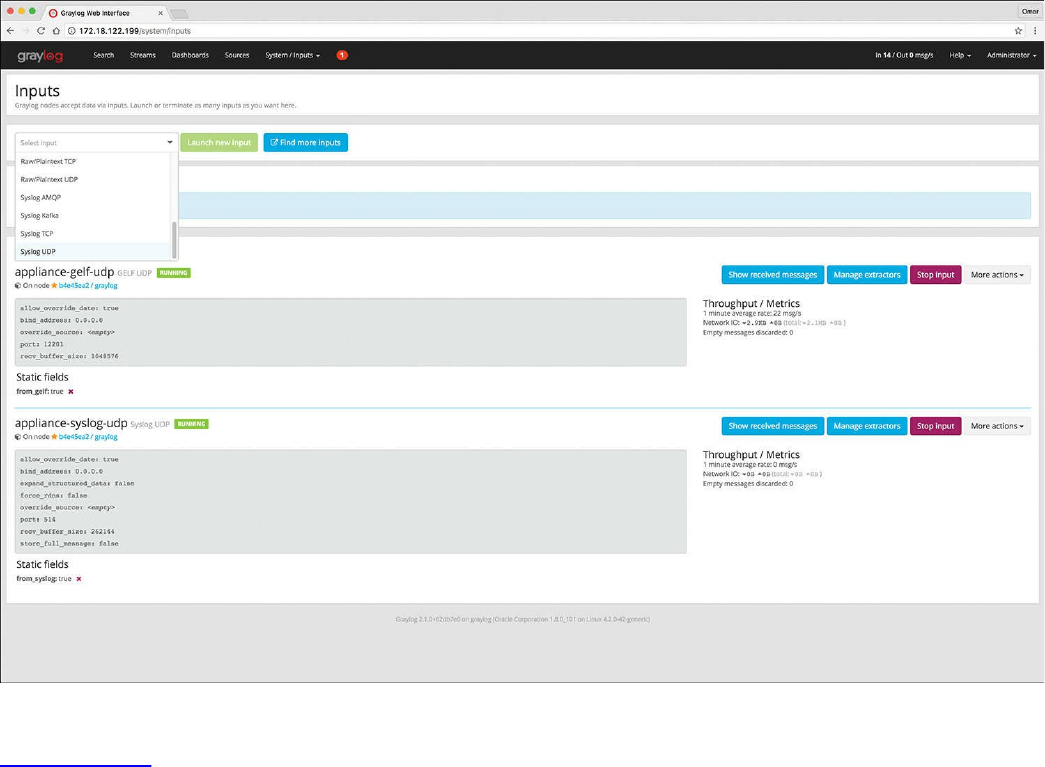1045x767 pixels.
Task: Close the Graylog Web Interface tab
Action: 160,13
